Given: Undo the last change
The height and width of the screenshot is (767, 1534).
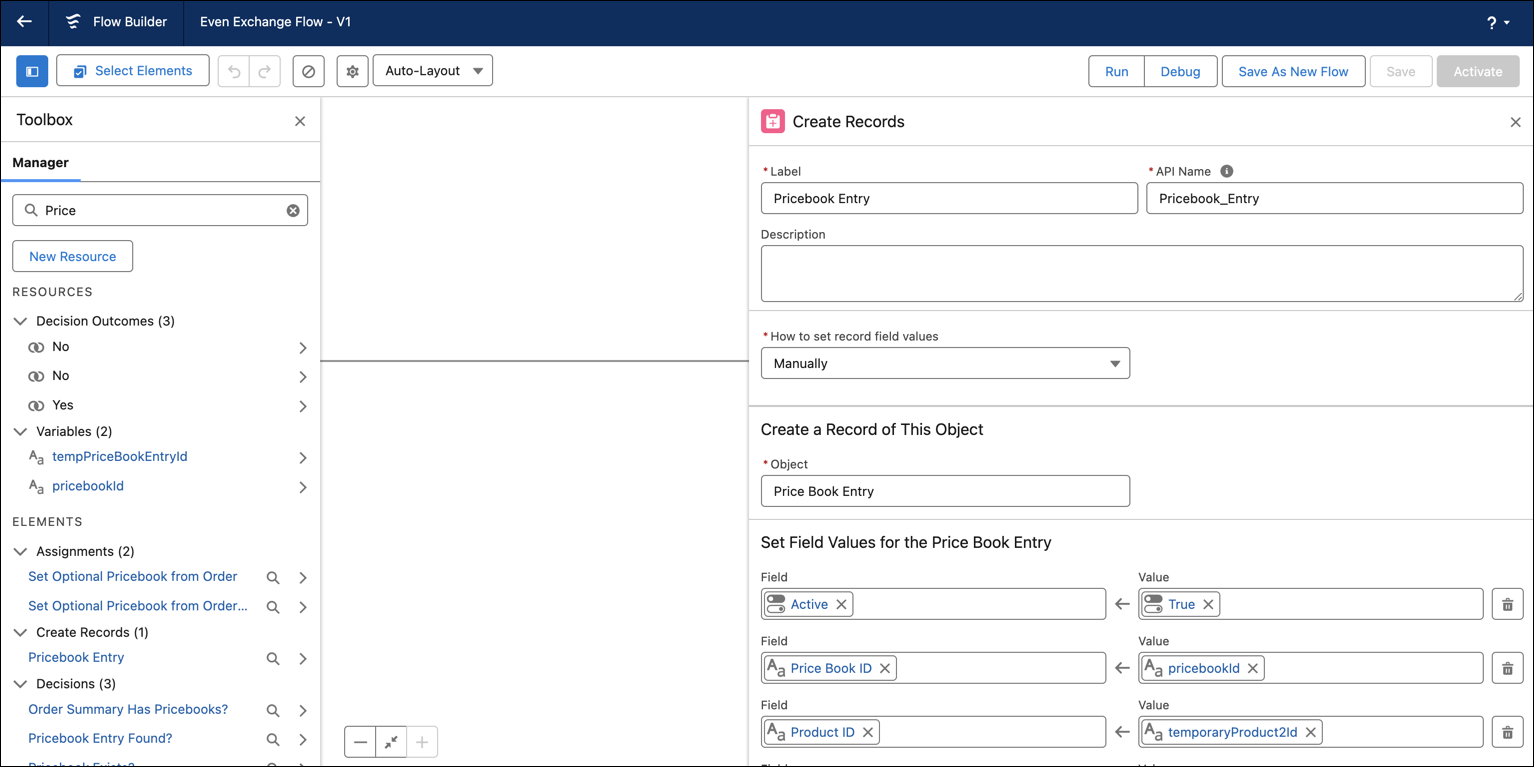Looking at the screenshot, I should 234,71.
